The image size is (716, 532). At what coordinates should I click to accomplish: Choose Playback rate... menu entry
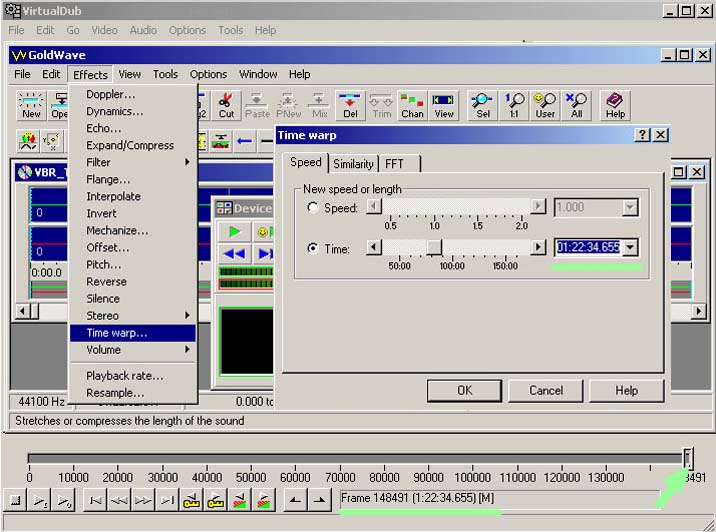coord(133,376)
